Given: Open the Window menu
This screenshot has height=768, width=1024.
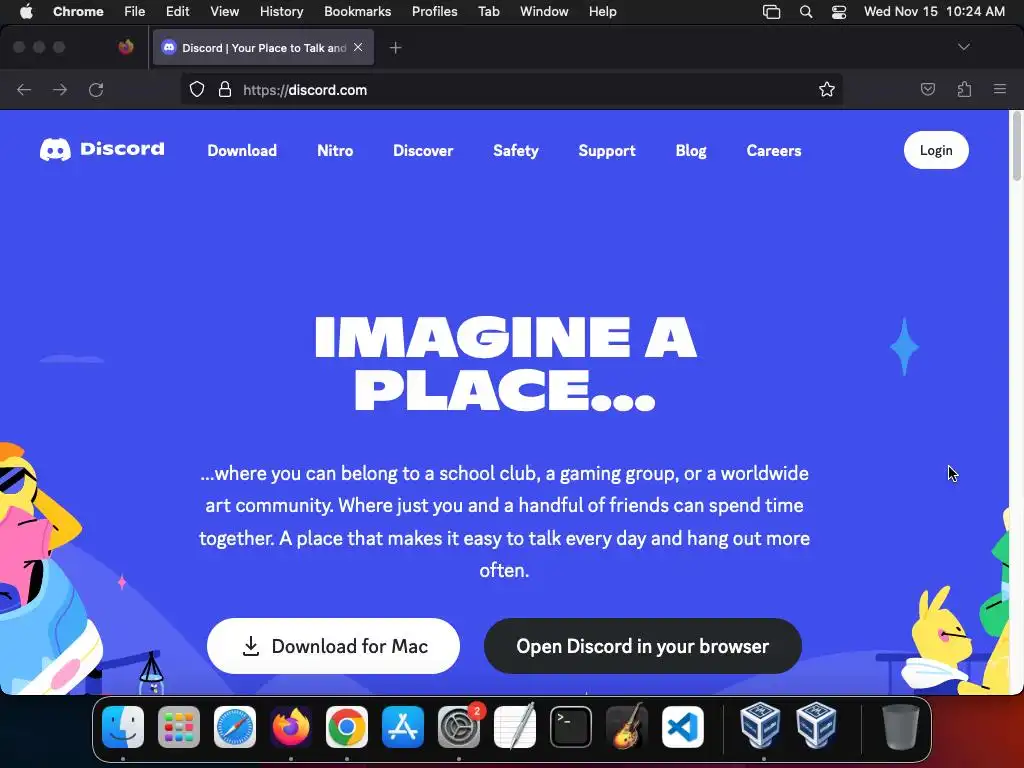Looking at the screenshot, I should [544, 11].
